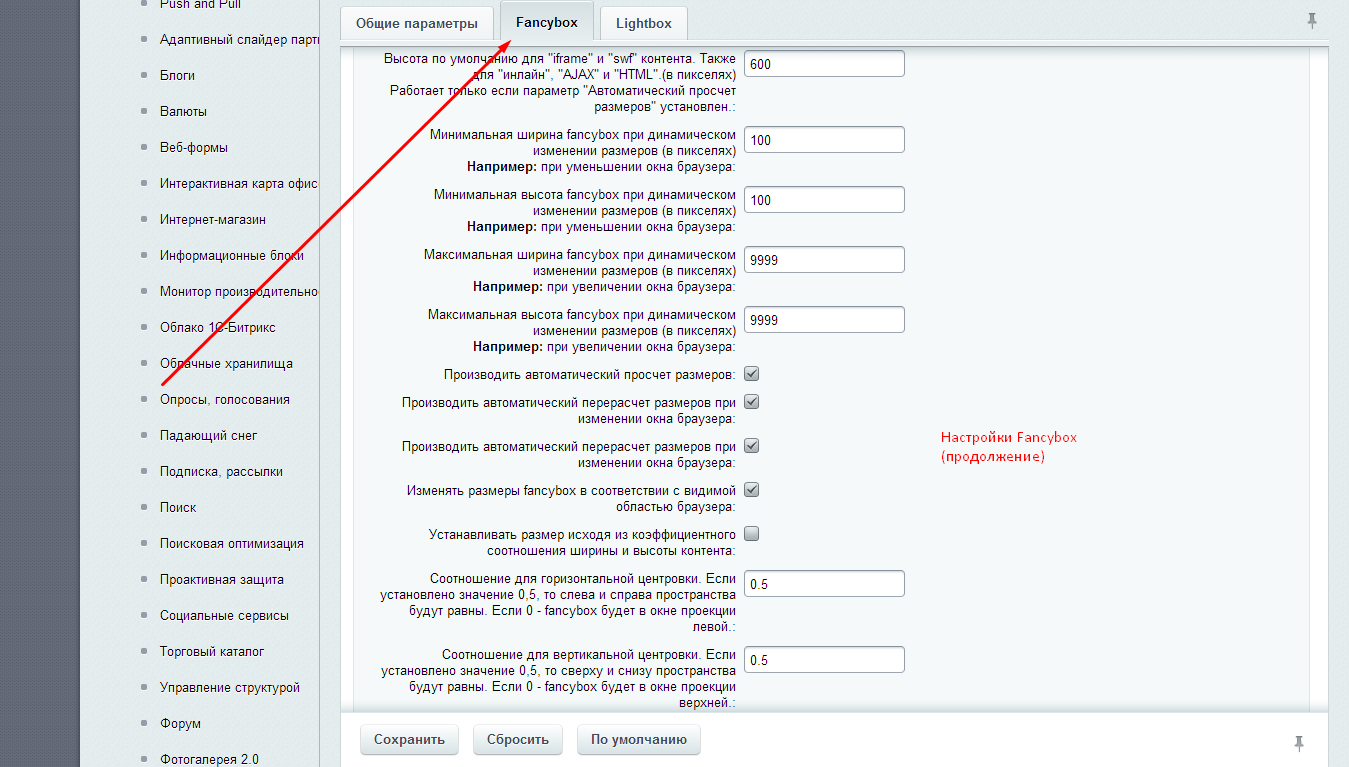Open Веб-формы settings in sidebar
This screenshot has height=767, width=1349.
click(x=194, y=147)
